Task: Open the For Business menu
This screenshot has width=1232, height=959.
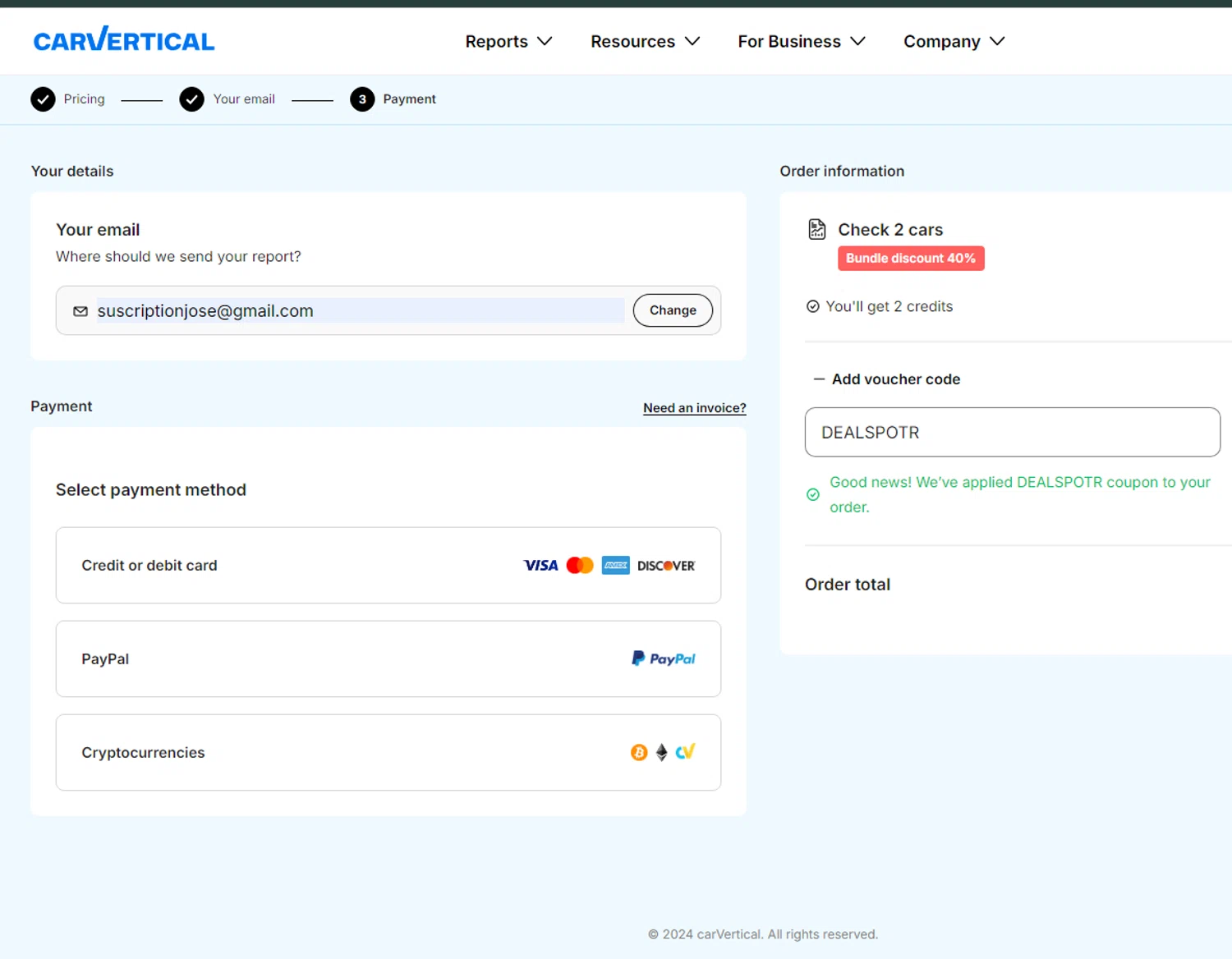Action: coord(802,41)
